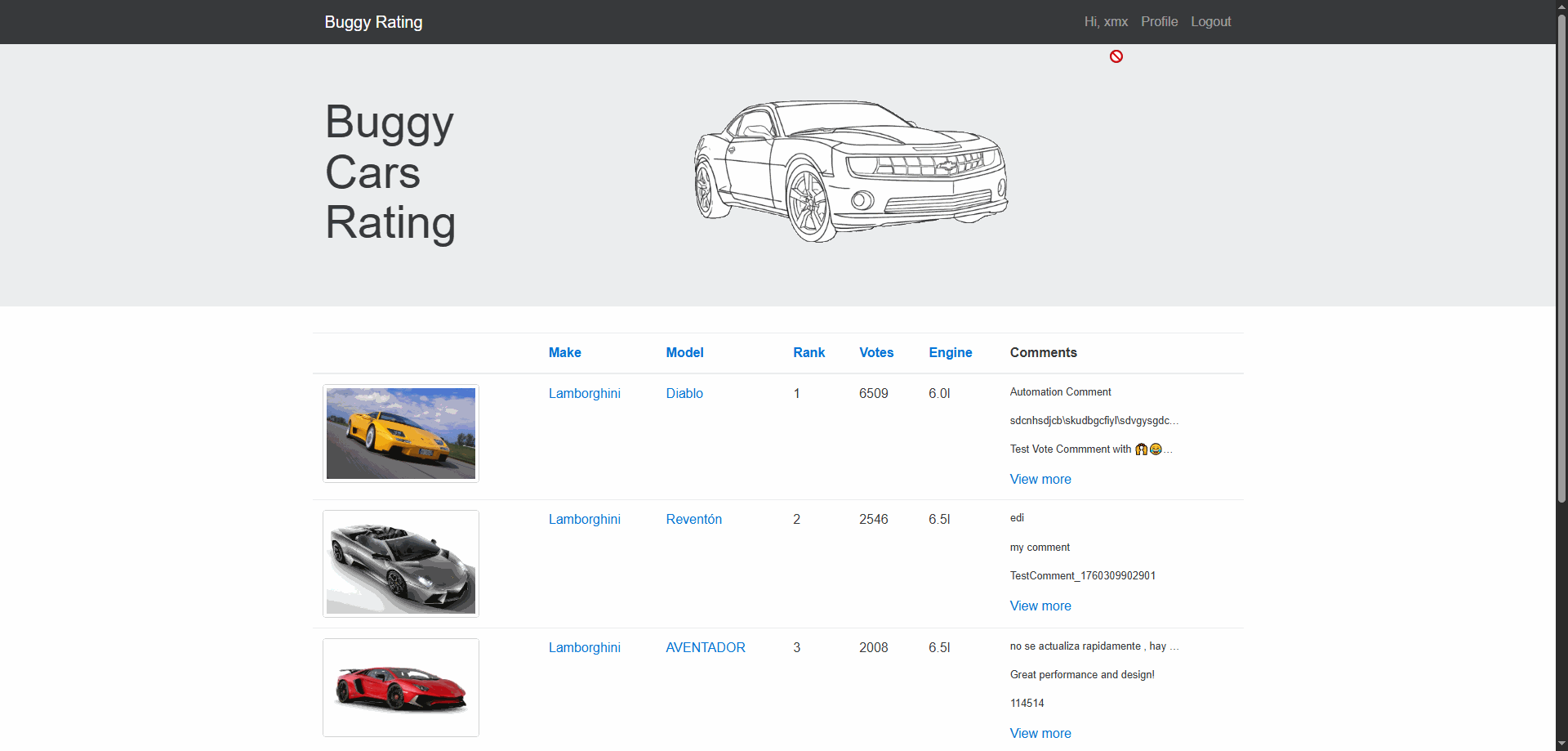Image resolution: width=1568 pixels, height=751 pixels.
Task: Open the AVENTADOR model link
Action: (x=705, y=648)
